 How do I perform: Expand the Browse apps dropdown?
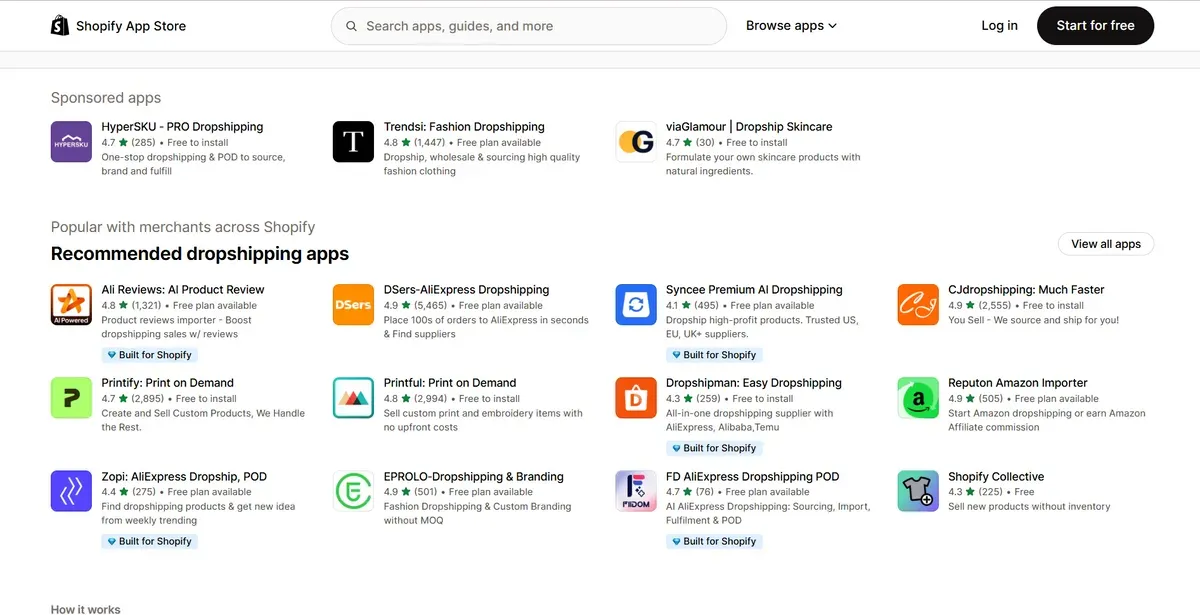791,26
